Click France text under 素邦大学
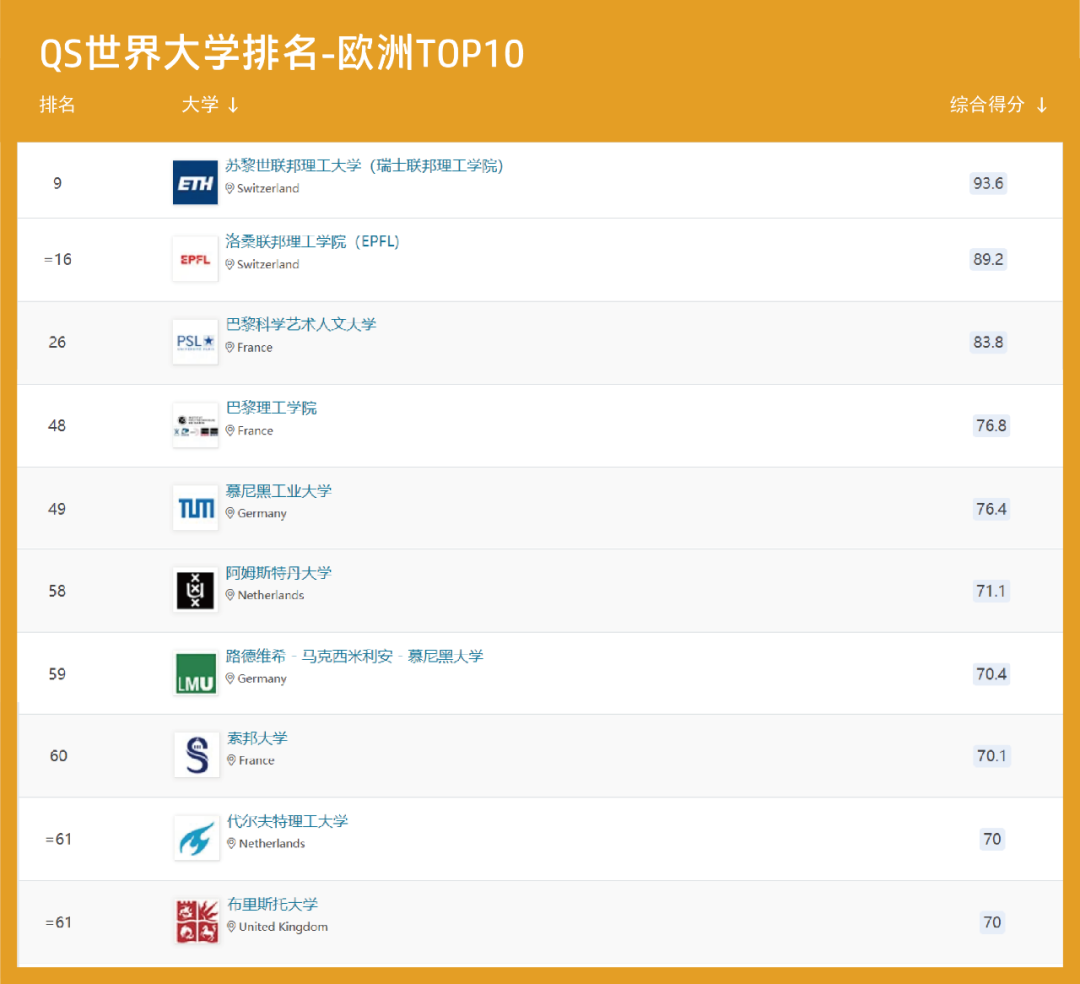1080x984 pixels. [x=256, y=760]
